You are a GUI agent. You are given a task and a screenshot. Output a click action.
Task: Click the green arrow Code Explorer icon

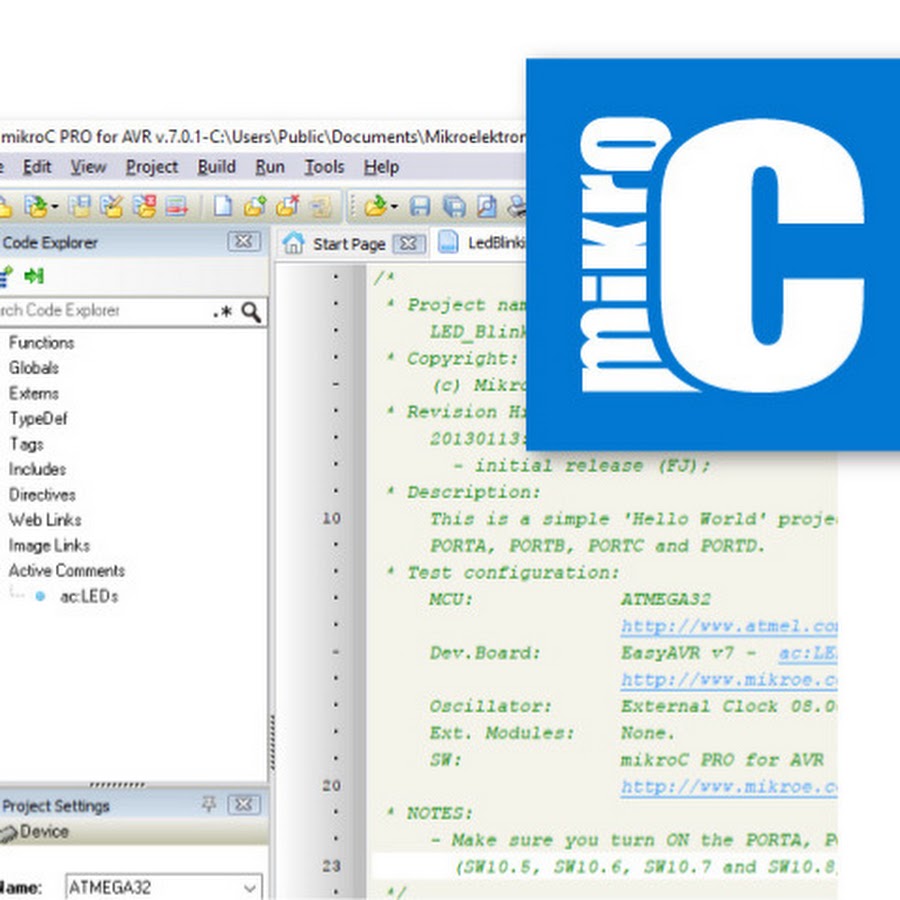34,276
